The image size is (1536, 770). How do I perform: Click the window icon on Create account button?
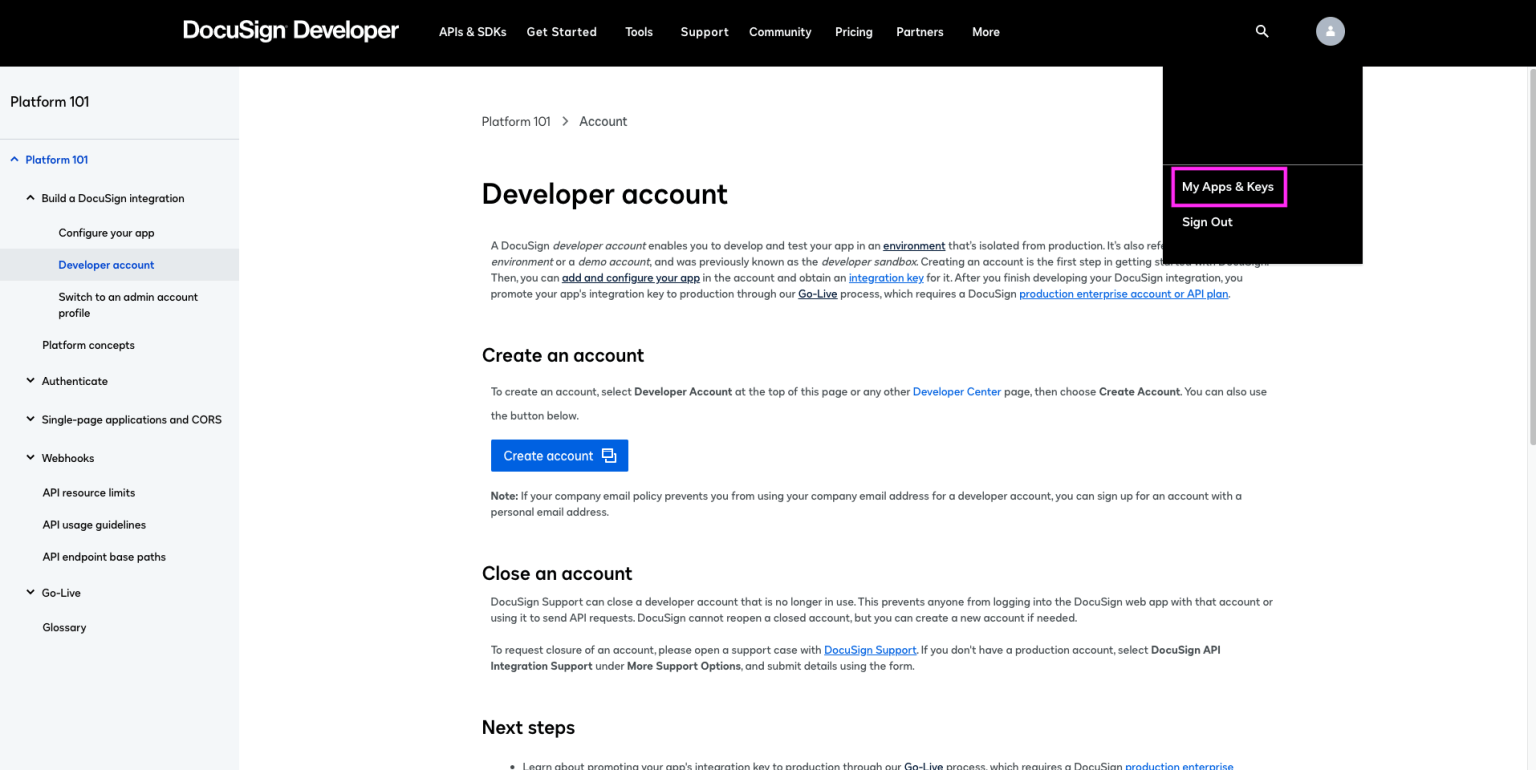pos(610,455)
